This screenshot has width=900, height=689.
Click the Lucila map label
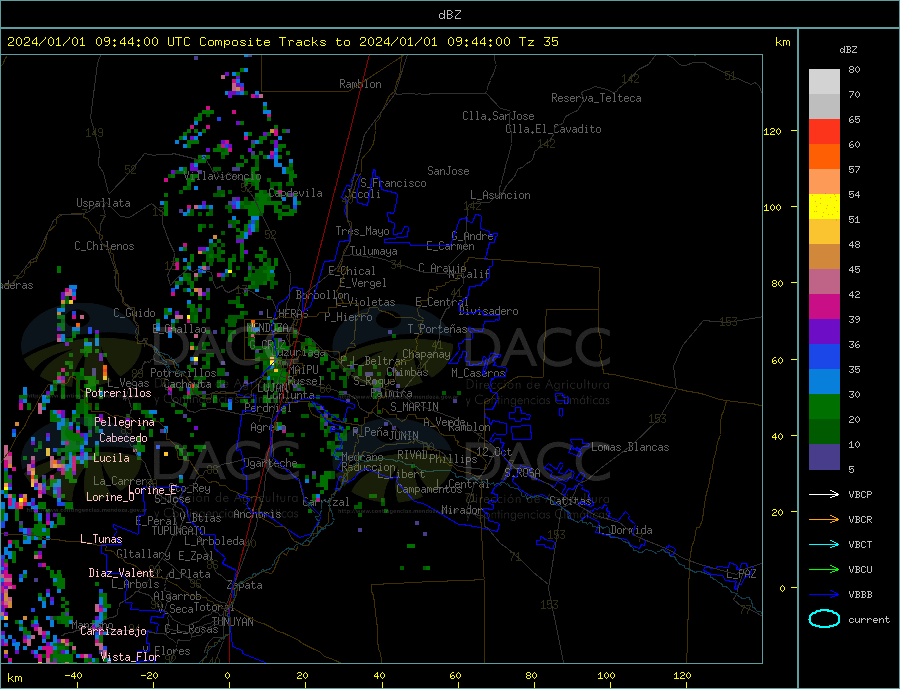tap(111, 458)
